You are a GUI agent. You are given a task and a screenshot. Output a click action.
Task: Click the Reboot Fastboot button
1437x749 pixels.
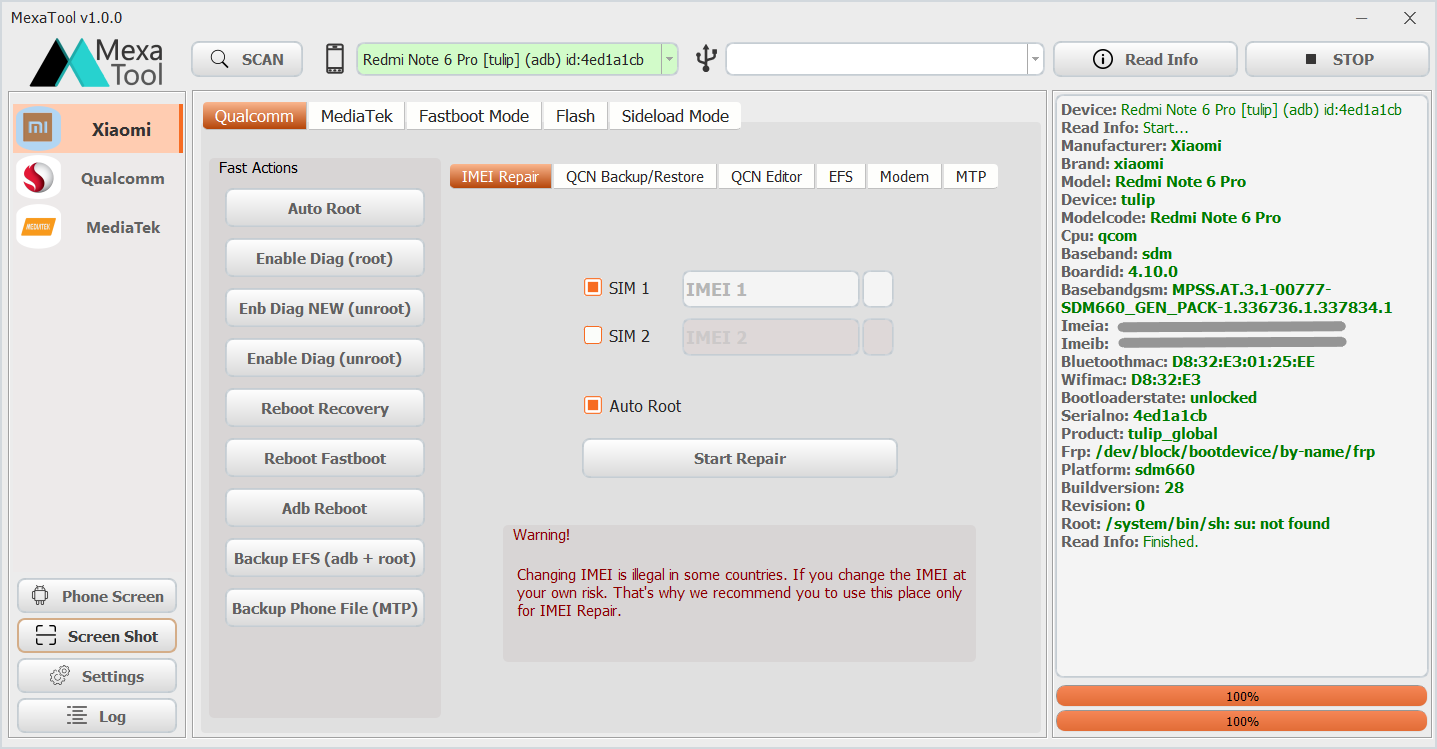click(x=325, y=458)
